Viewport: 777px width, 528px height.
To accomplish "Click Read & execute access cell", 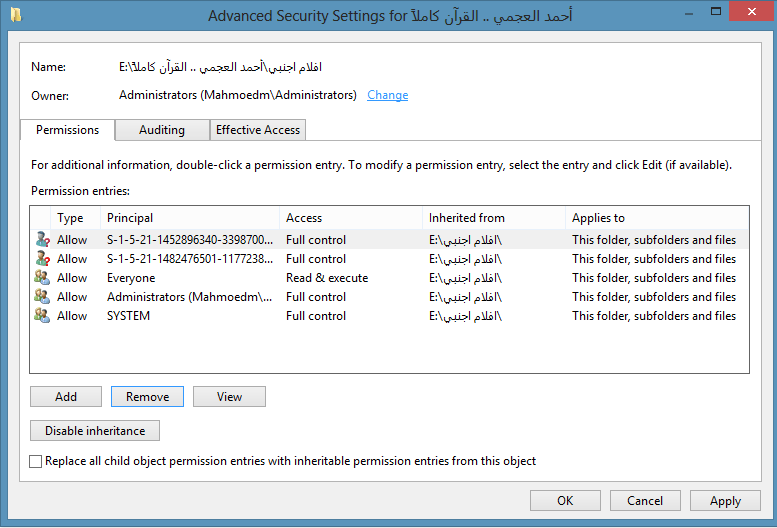I will click(327, 278).
